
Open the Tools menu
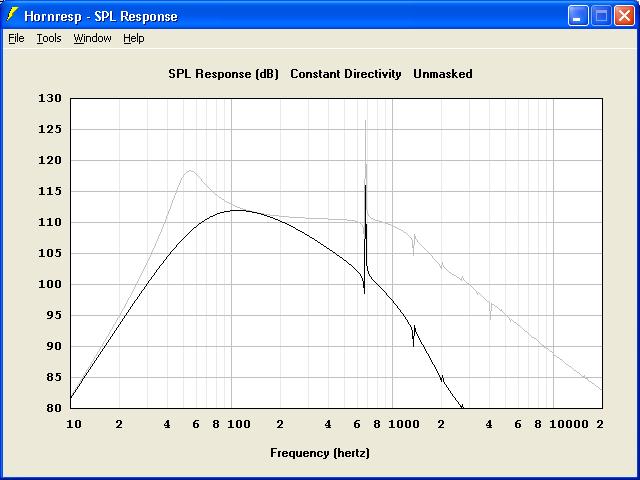[49, 38]
